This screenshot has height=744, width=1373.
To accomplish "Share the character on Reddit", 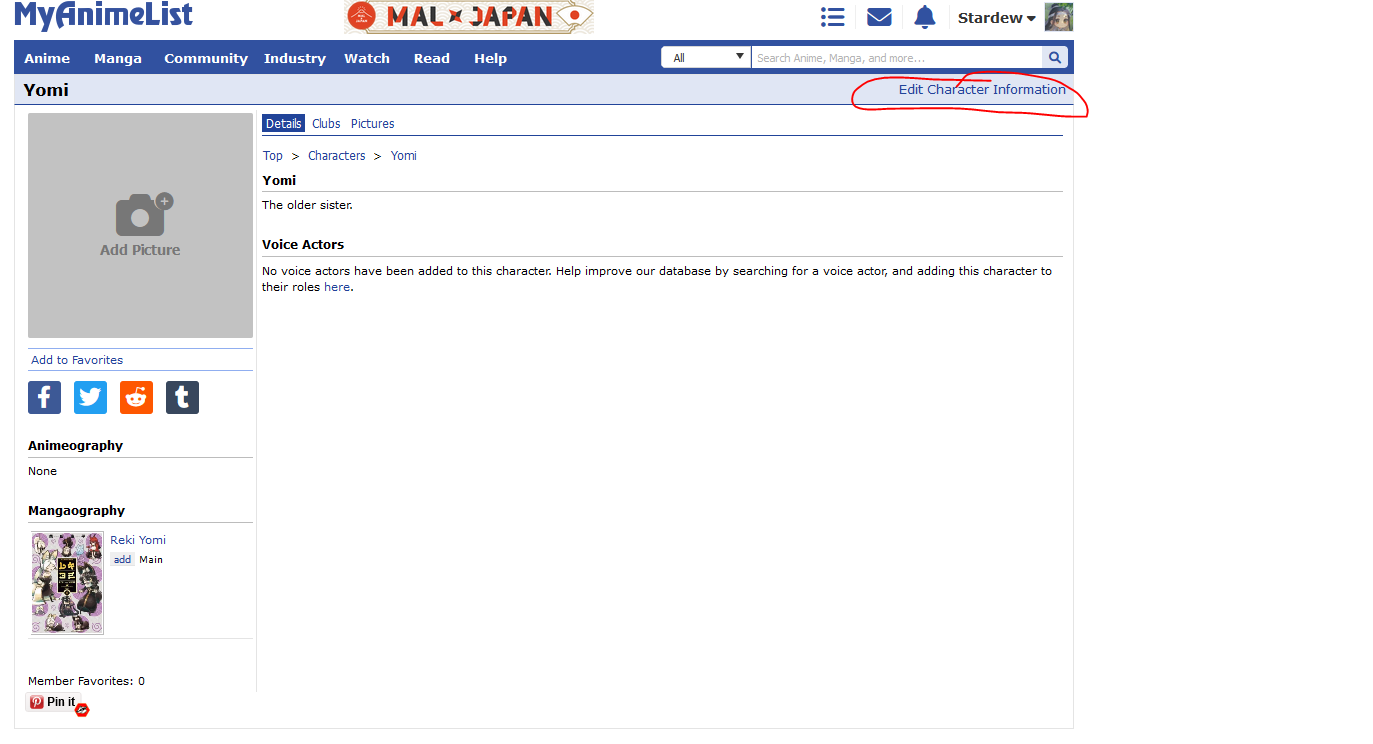I will click(x=136, y=397).
